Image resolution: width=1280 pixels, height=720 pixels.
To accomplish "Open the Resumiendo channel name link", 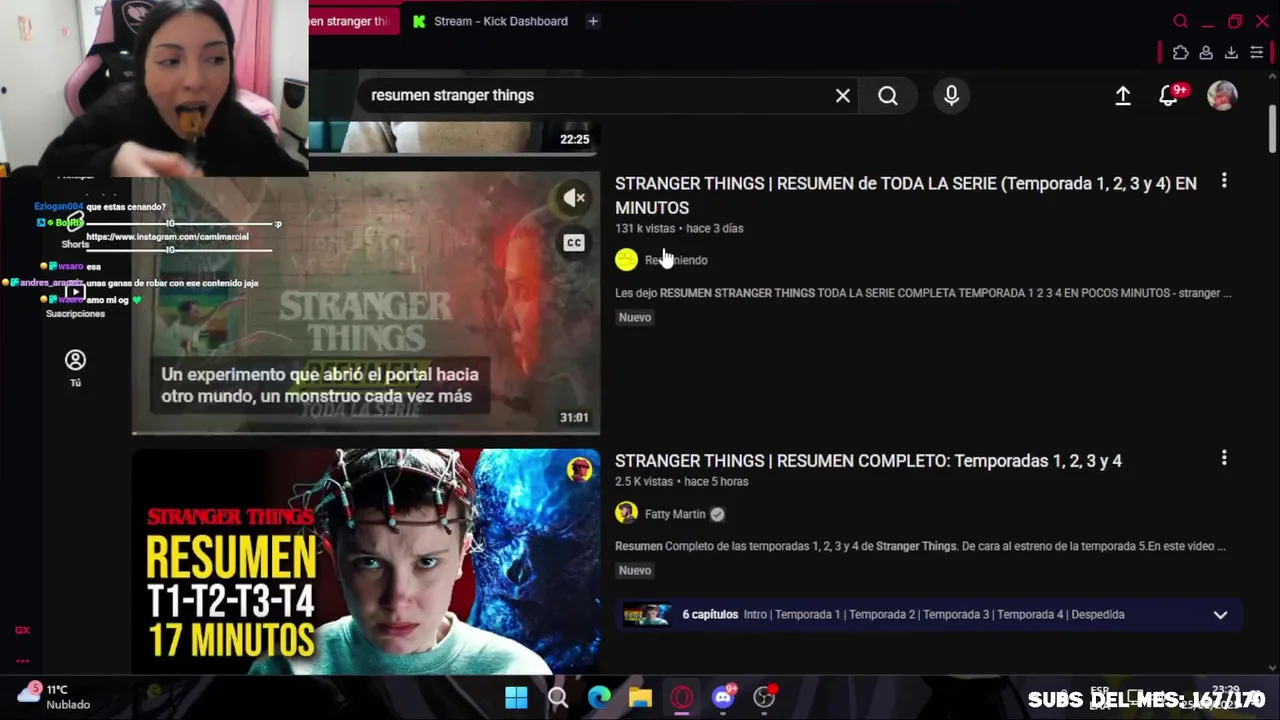I will click(x=676, y=260).
